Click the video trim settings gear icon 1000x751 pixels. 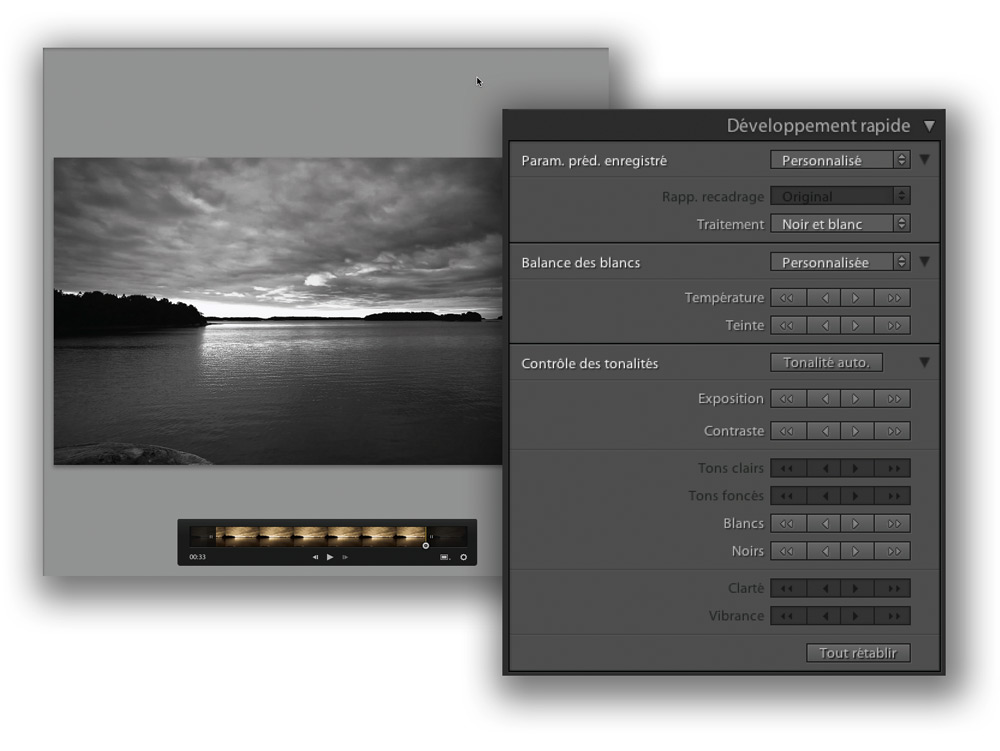[464, 557]
